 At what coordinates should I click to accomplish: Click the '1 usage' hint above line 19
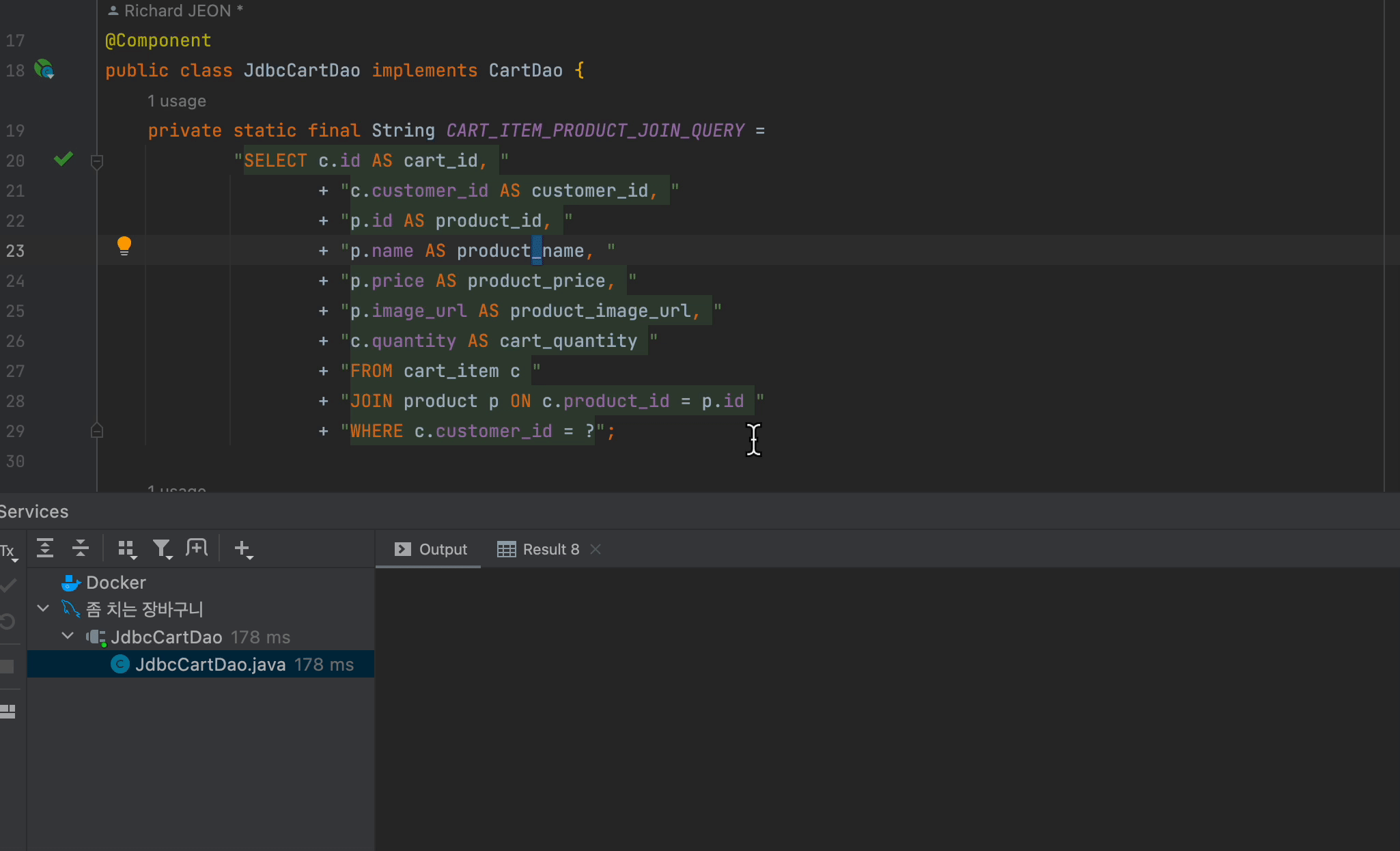pyautogui.click(x=176, y=101)
